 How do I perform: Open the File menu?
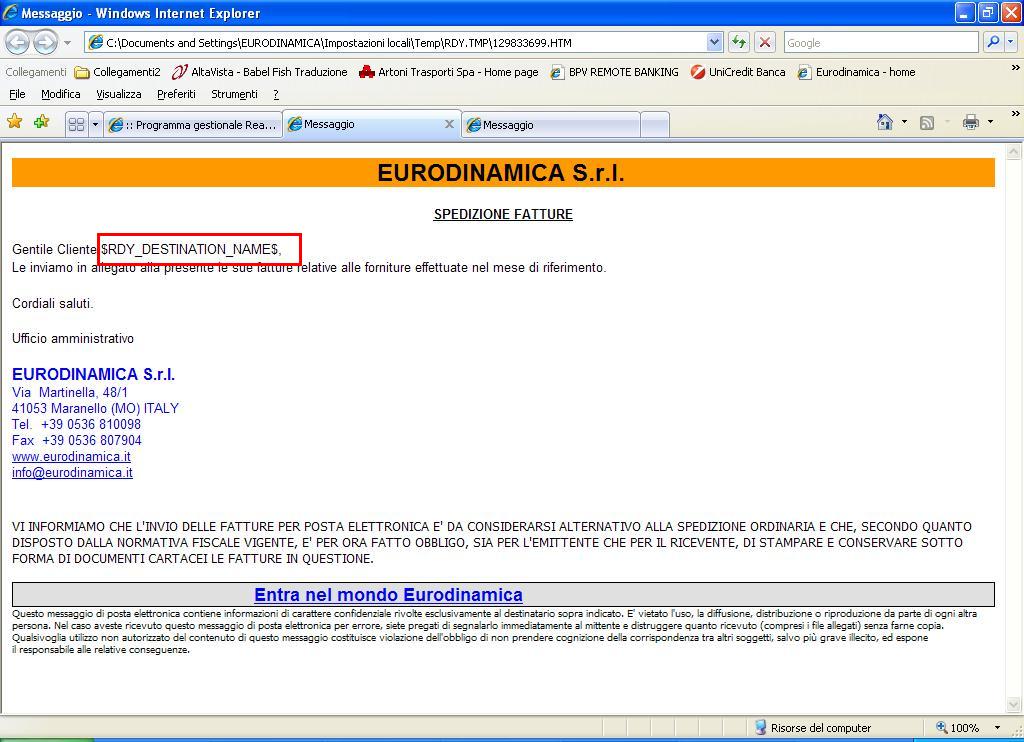[18, 94]
